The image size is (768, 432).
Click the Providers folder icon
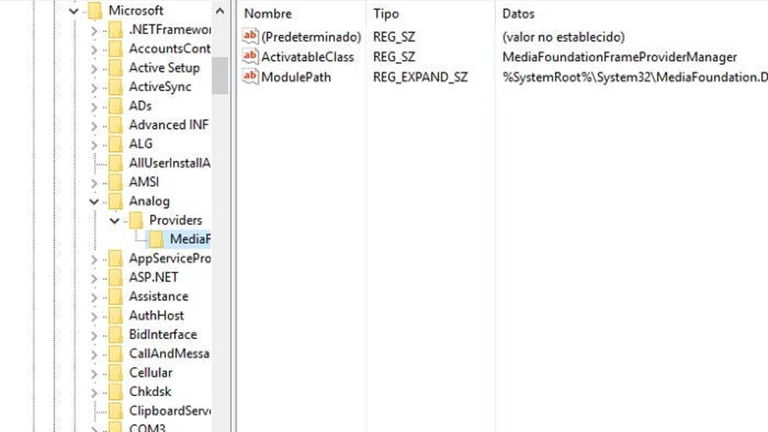pos(136,220)
